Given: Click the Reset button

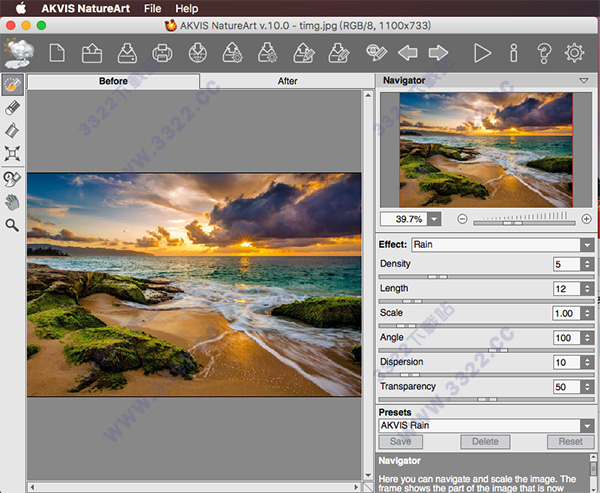Looking at the screenshot, I should 570,442.
